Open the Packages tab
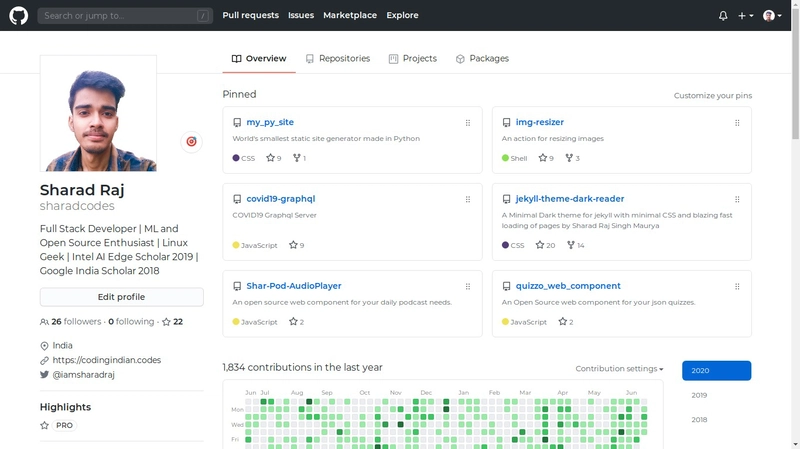This screenshot has width=800, height=449. click(482, 59)
